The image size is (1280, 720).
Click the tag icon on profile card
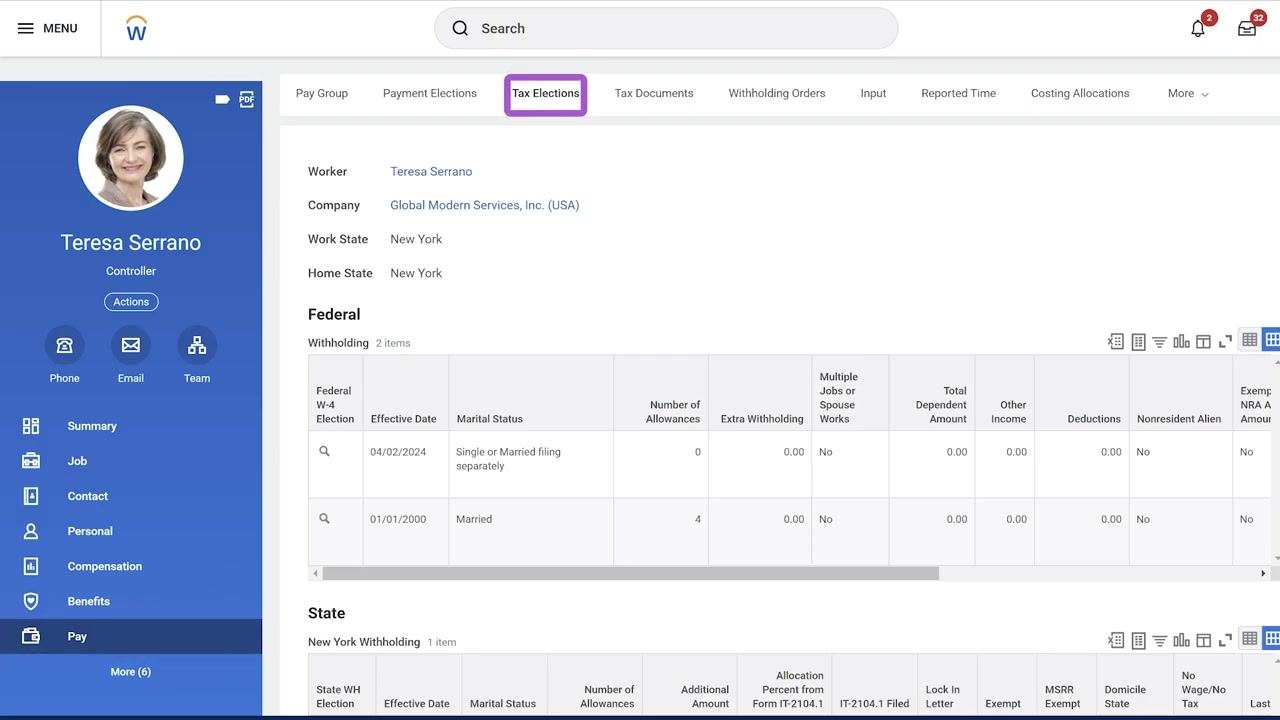click(222, 99)
